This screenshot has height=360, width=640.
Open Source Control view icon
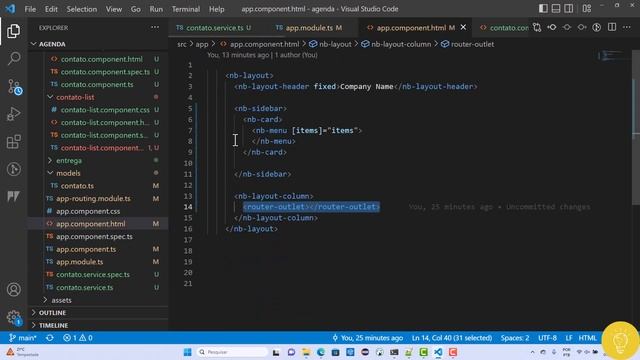click(14, 87)
